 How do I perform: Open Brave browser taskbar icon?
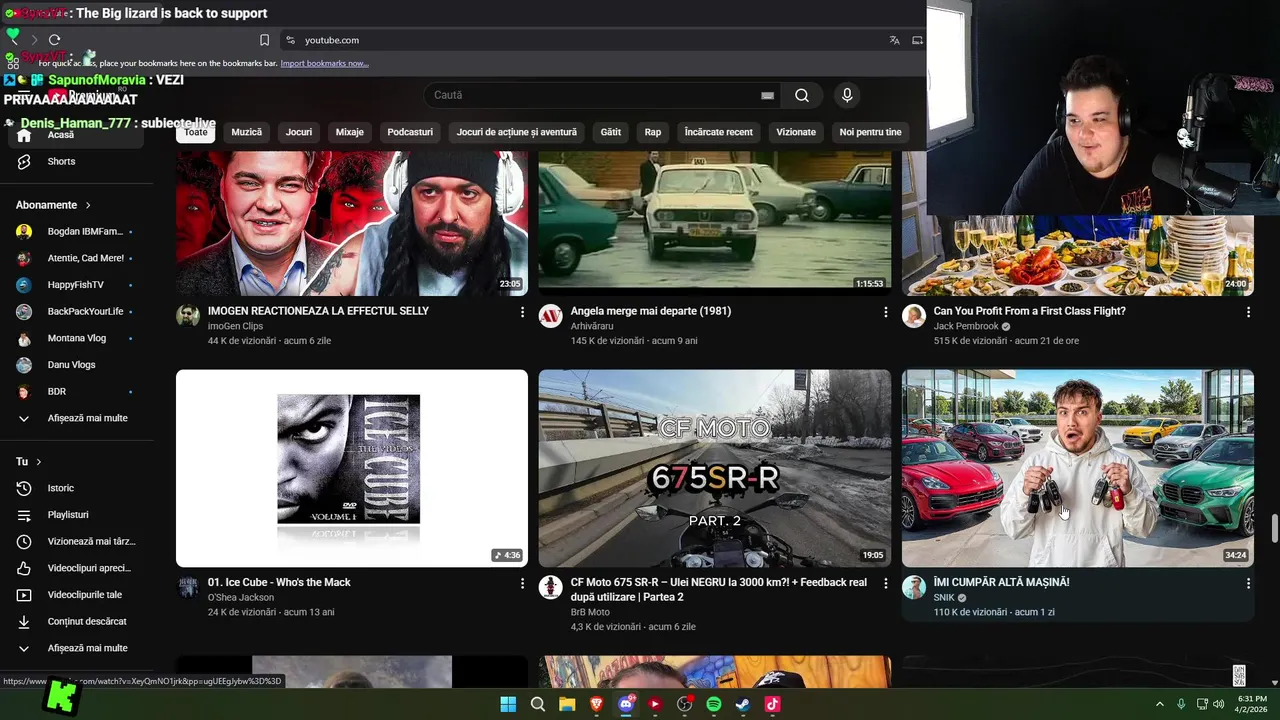point(597,704)
